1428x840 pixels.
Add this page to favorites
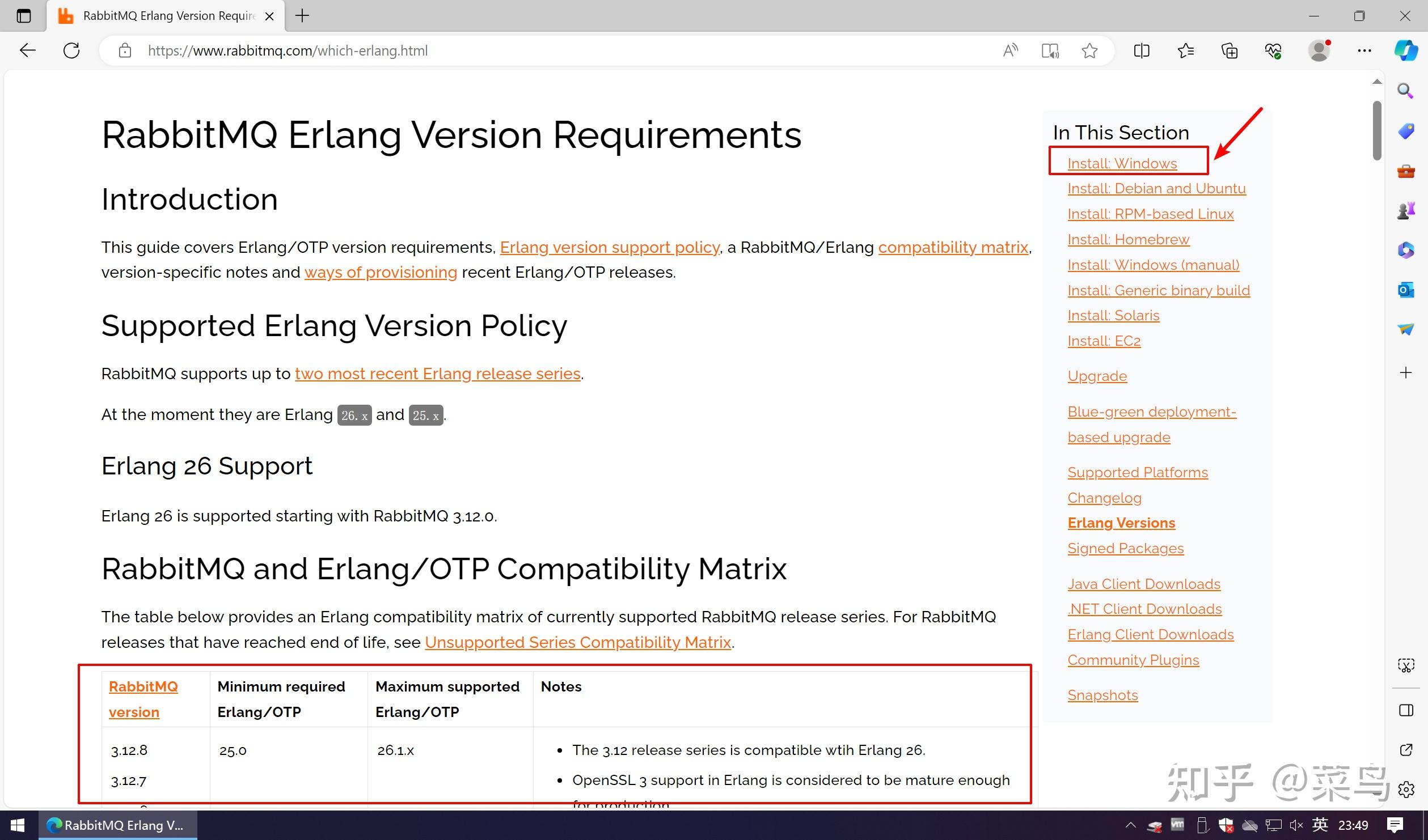pos(1089,51)
